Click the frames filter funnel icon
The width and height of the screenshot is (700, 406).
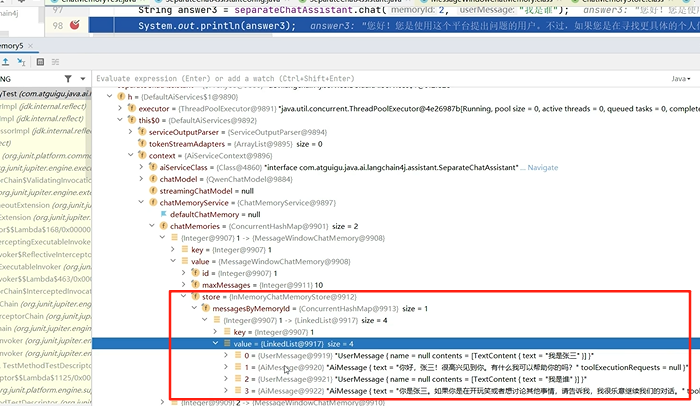pyautogui.click(x=68, y=79)
